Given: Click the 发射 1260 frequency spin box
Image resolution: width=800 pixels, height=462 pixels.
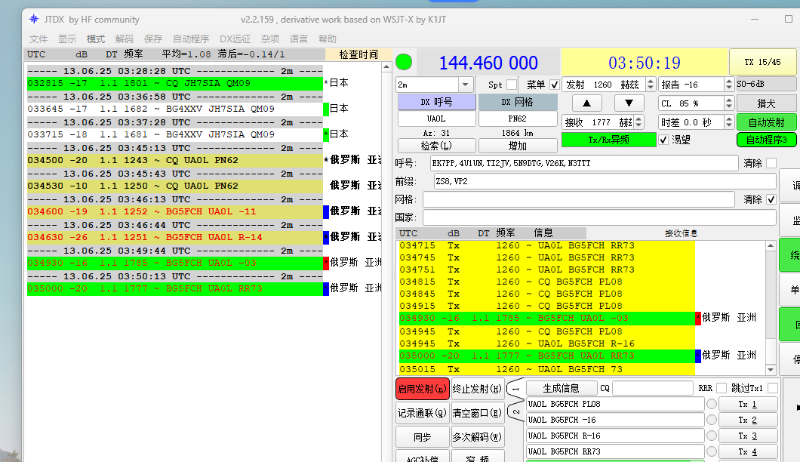Looking at the screenshot, I should (x=609, y=84).
